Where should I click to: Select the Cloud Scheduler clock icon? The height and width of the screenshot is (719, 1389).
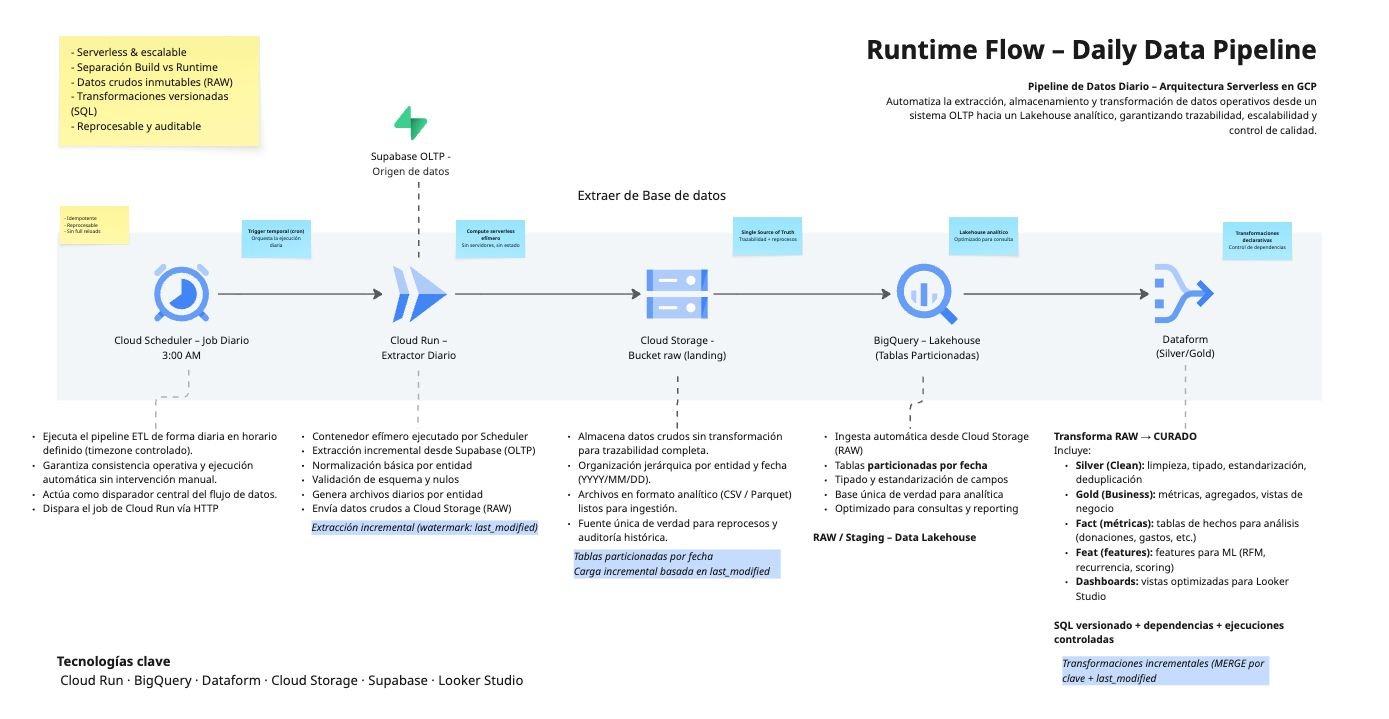pos(182,292)
